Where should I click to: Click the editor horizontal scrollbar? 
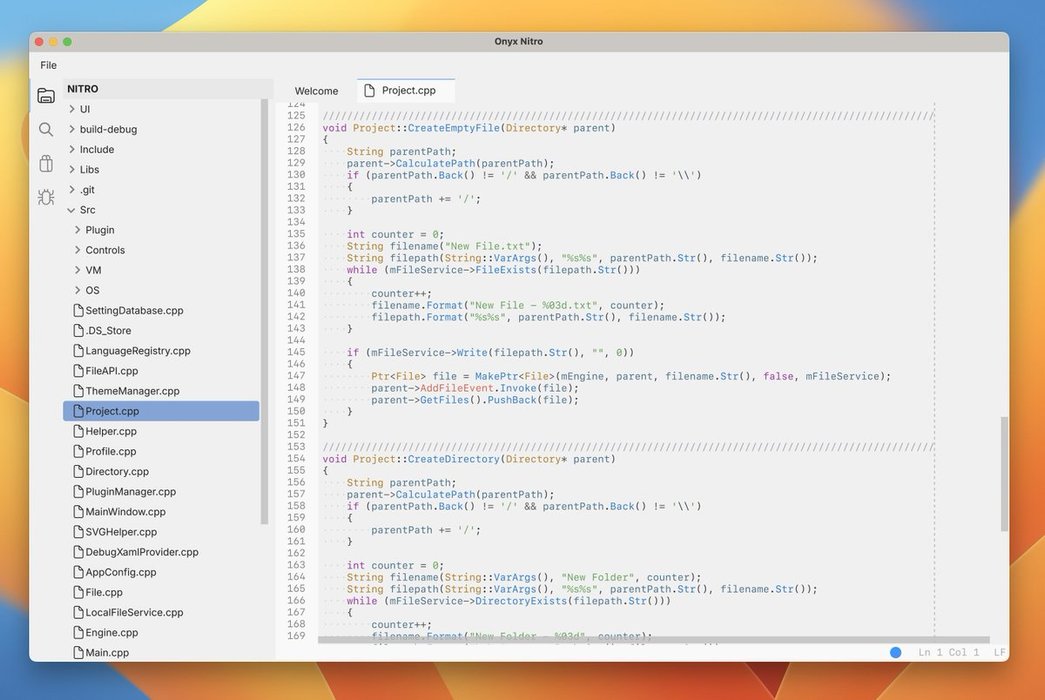click(653, 640)
